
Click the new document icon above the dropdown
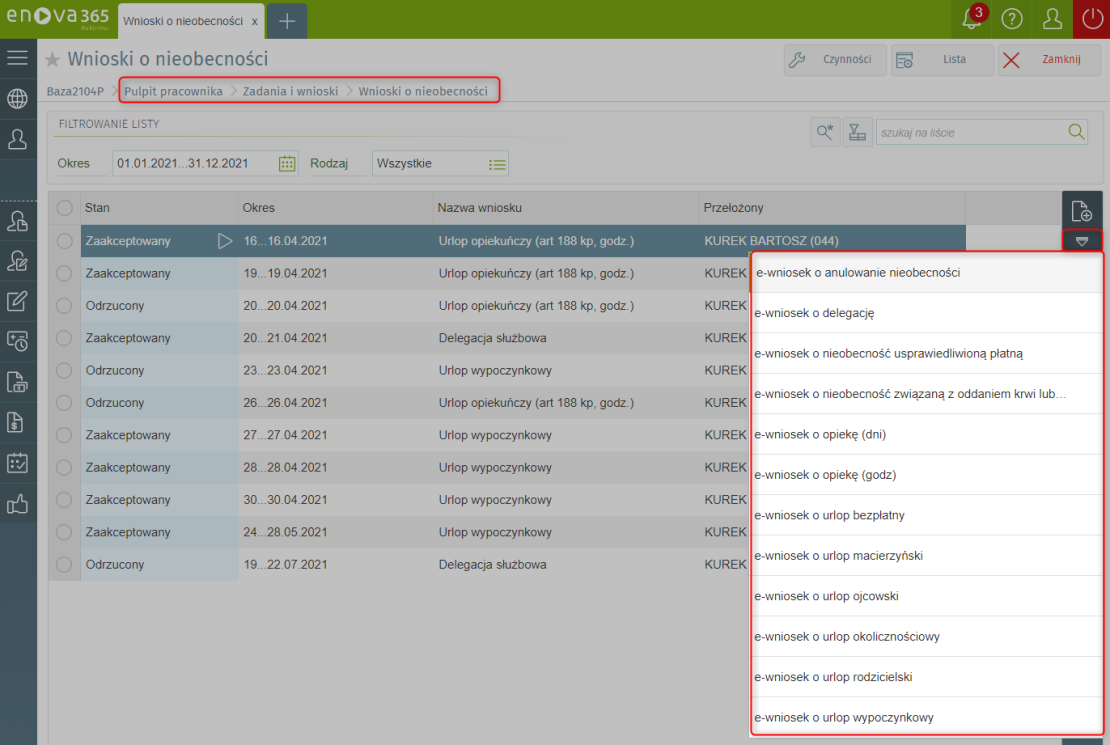pos(1081,211)
